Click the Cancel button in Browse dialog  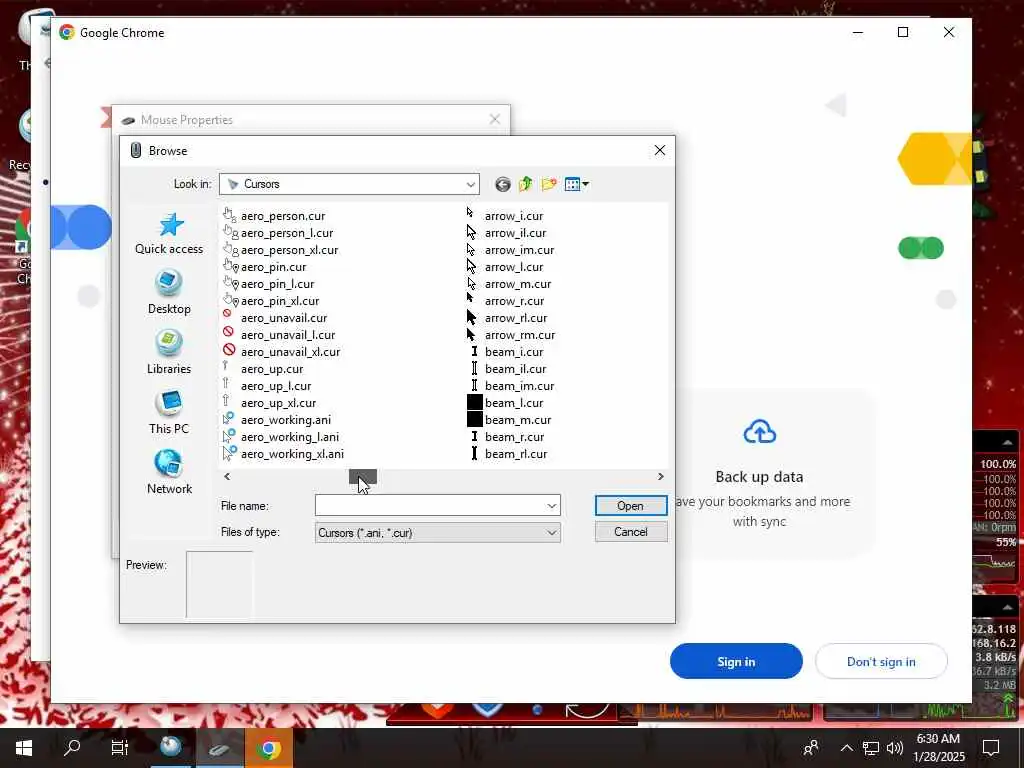pyautogui.click(x=631, y=532)
